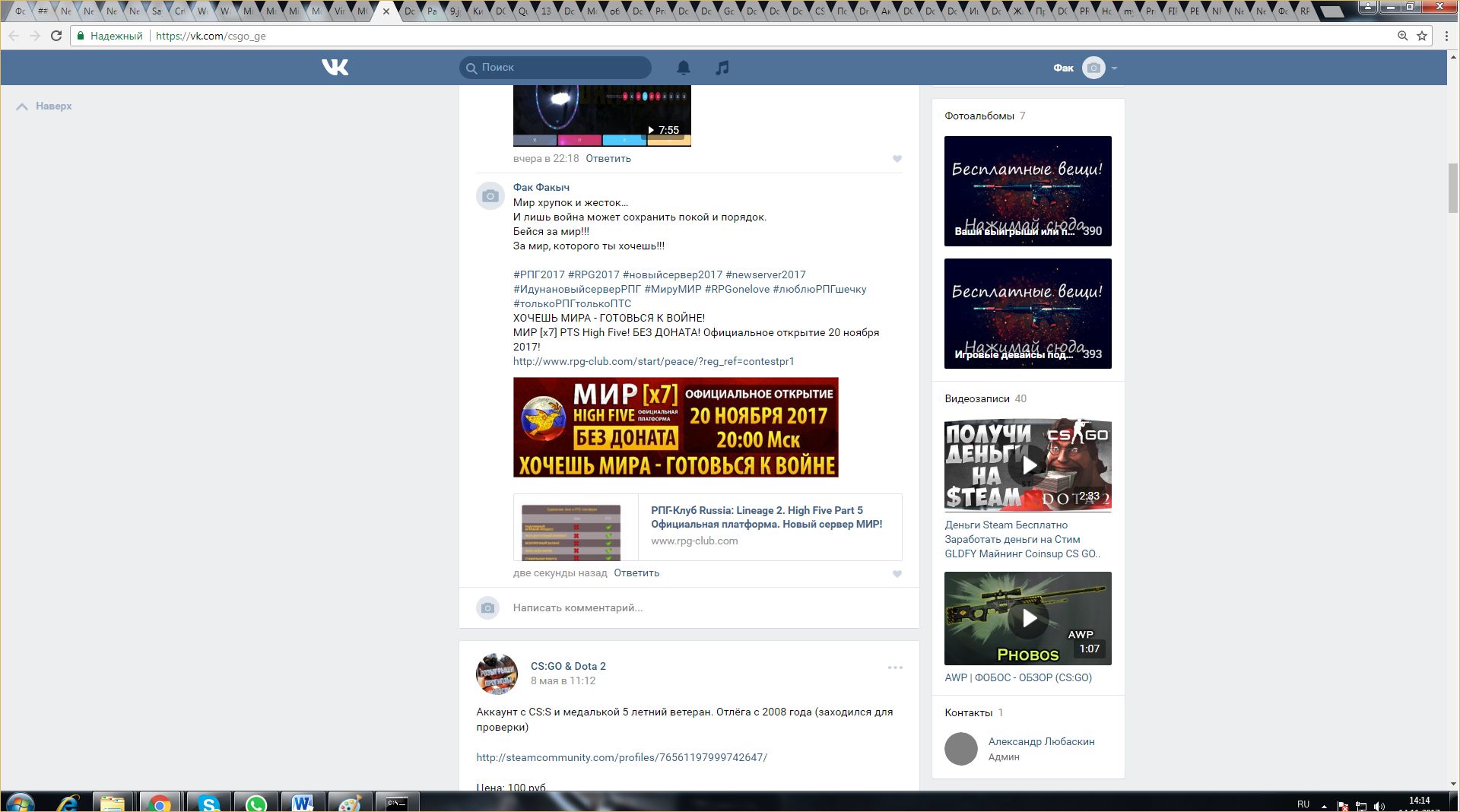Open the rpg-club.com contestpr1 URL link

click(x=653, y=362)
